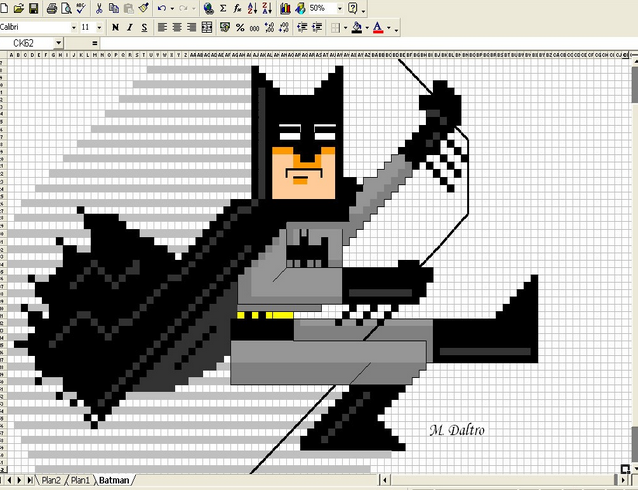Save the workbook using floppy disk icon
Screen dimensions: 638x490
tap(33, 8)
